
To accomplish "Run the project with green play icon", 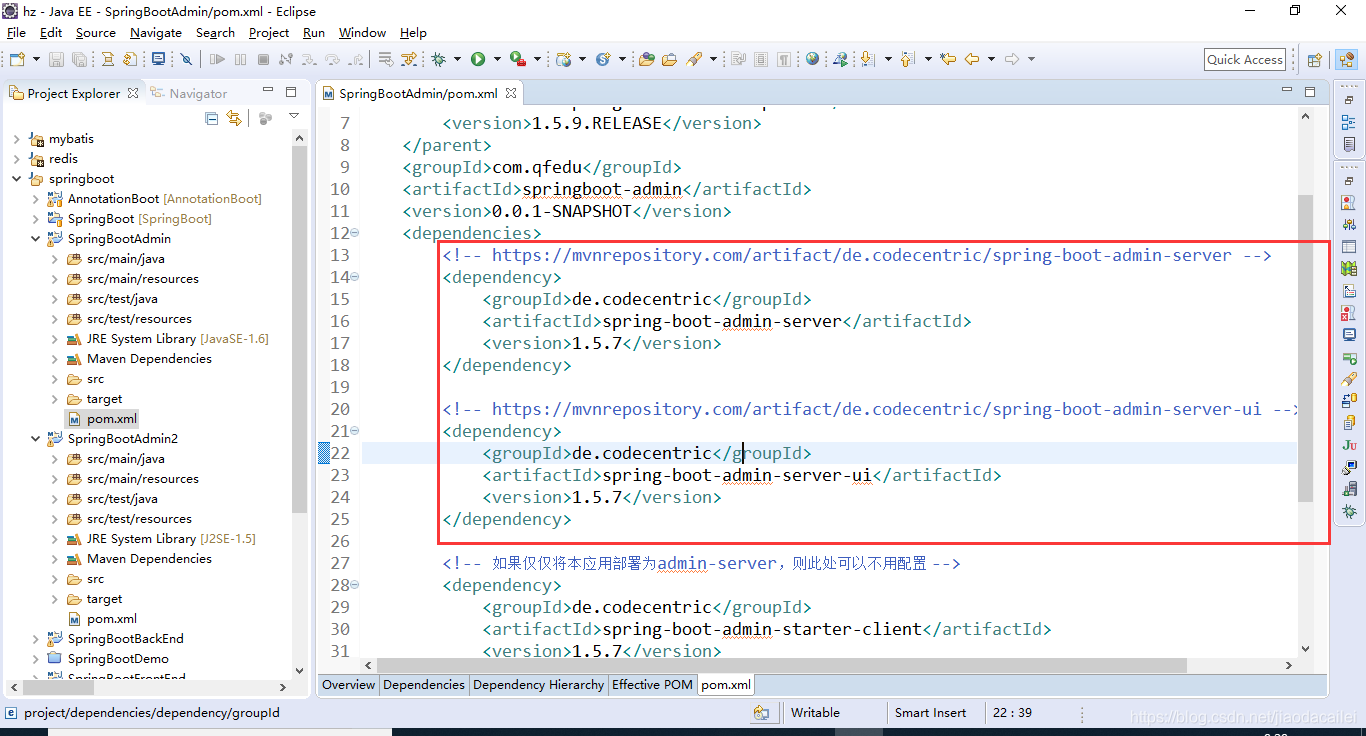I will pos(478,59).
